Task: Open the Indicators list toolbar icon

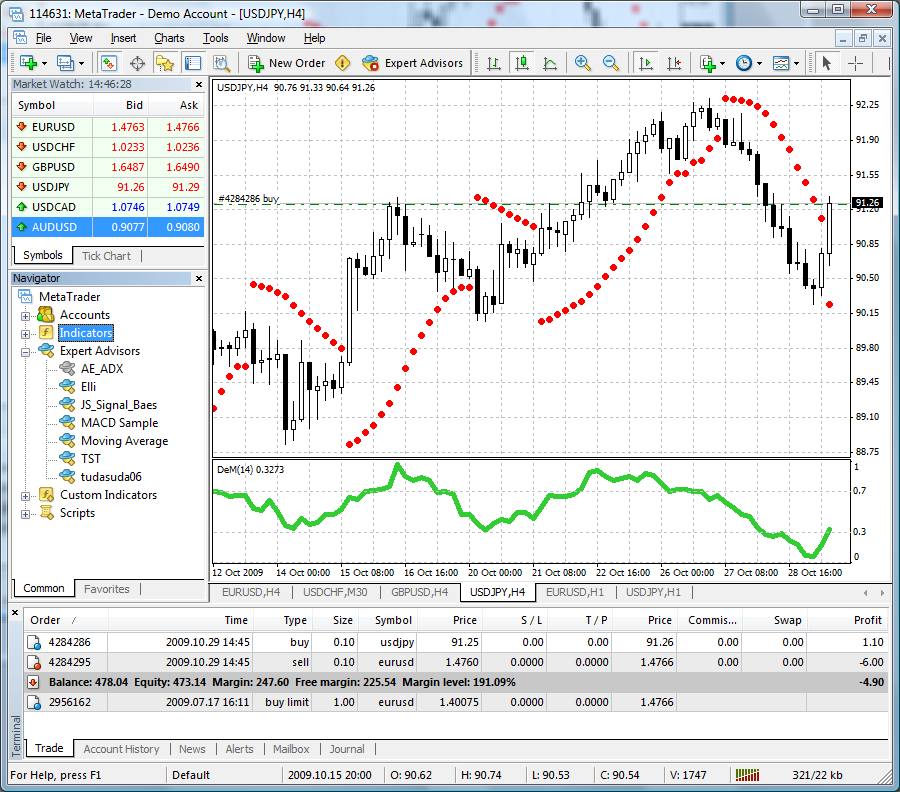Action: [x=708, y=63]
